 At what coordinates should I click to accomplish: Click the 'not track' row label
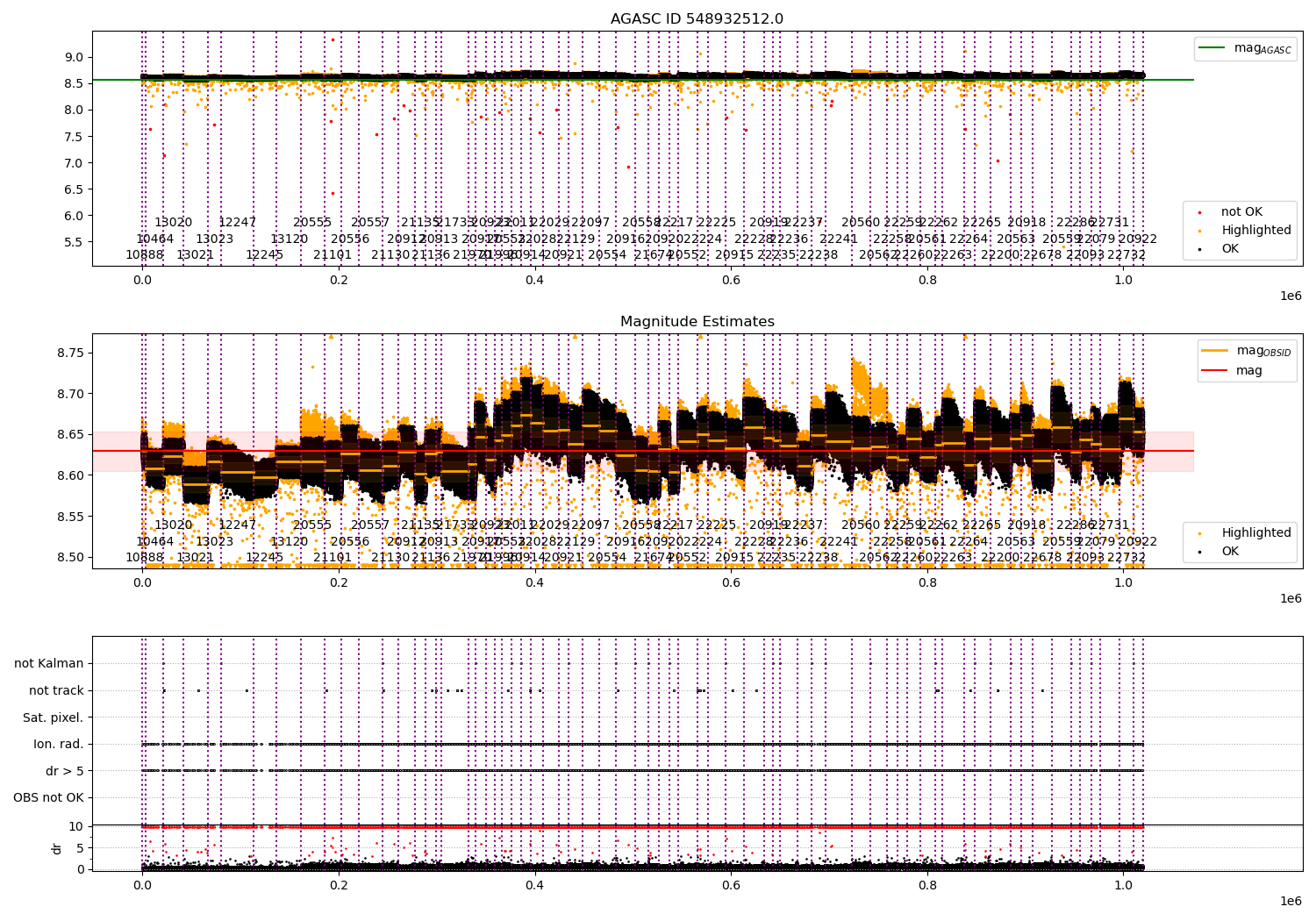click(56, 691)
